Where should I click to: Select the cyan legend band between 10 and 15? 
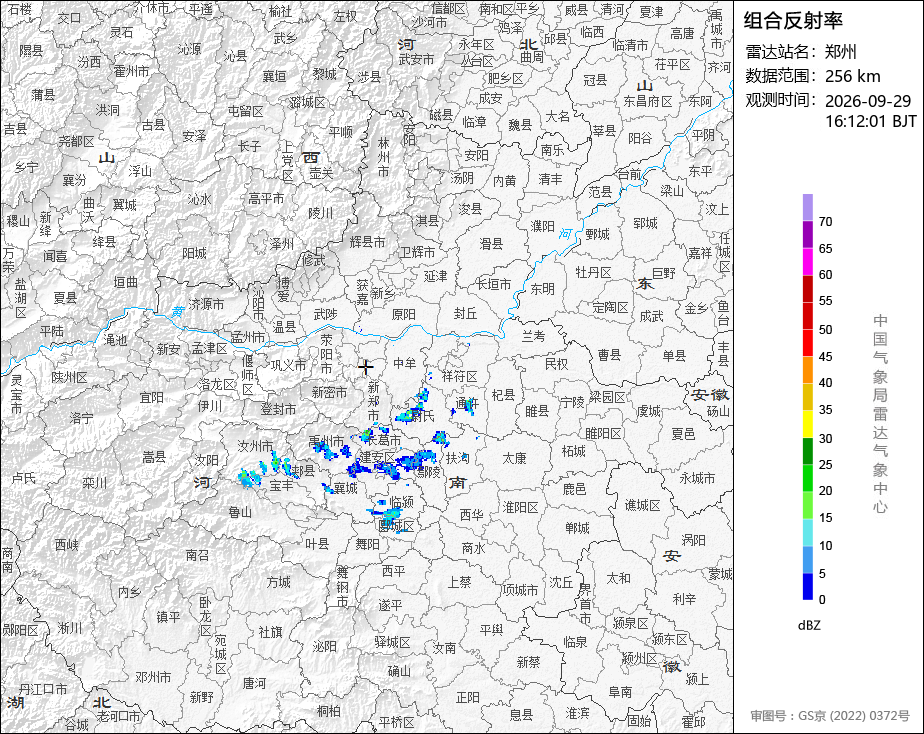tap(807, 533)
